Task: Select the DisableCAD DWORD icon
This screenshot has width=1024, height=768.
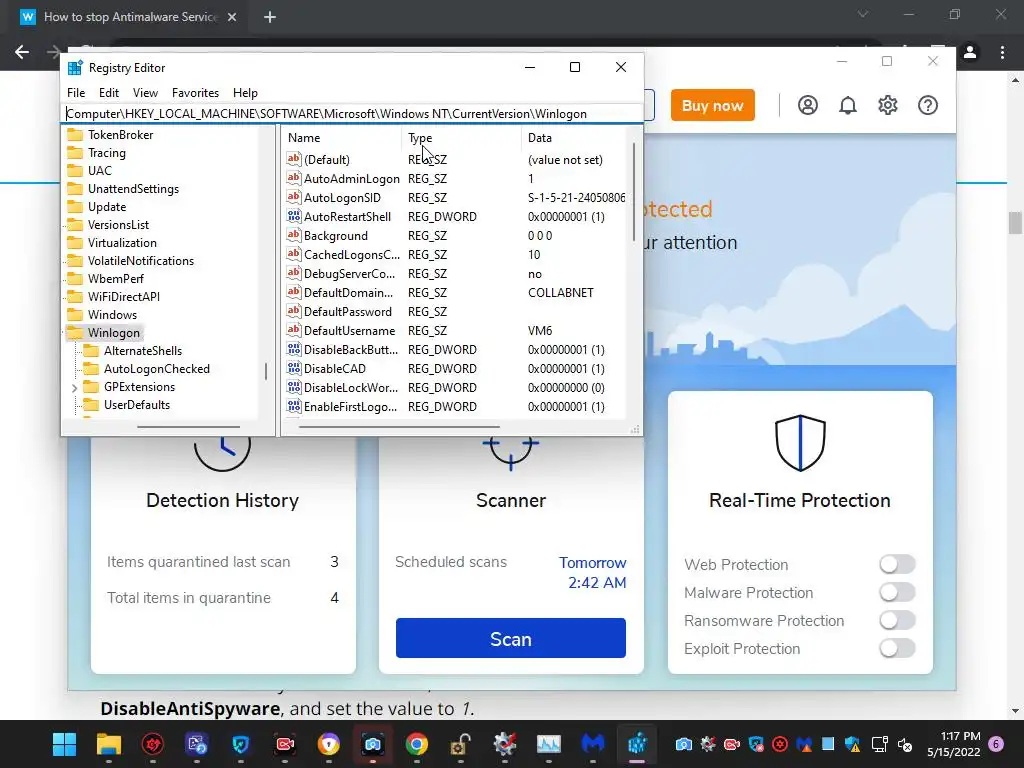Action: (294, 368)
